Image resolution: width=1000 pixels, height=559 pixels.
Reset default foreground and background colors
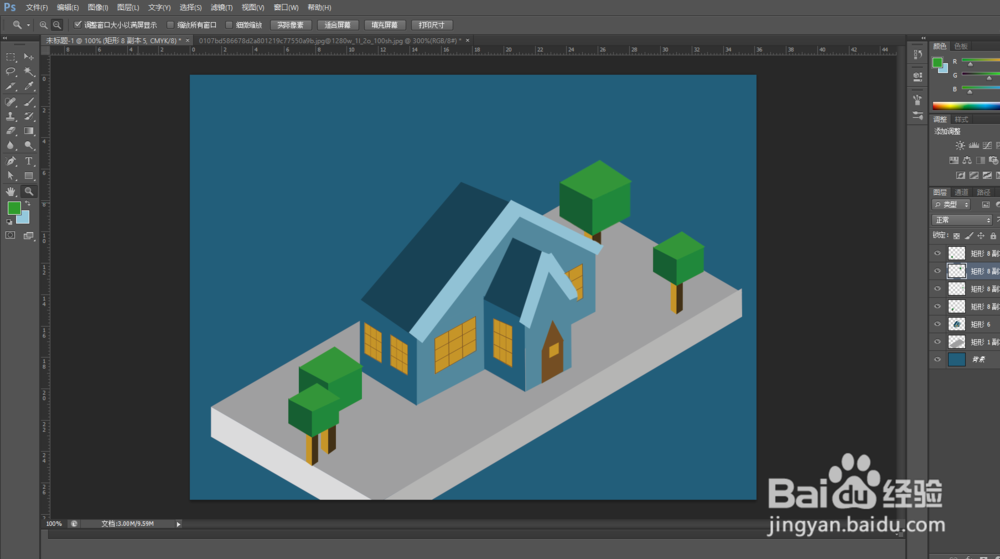(x=9, y=222)
